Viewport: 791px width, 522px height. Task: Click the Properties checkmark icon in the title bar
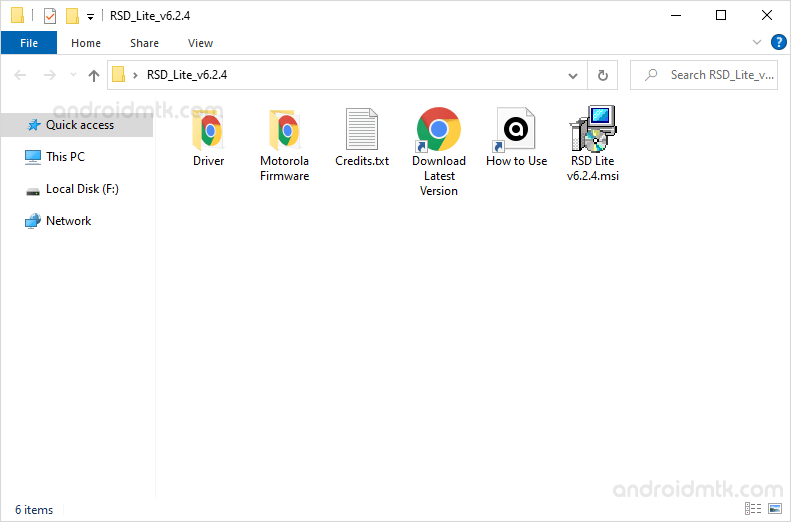50,16
